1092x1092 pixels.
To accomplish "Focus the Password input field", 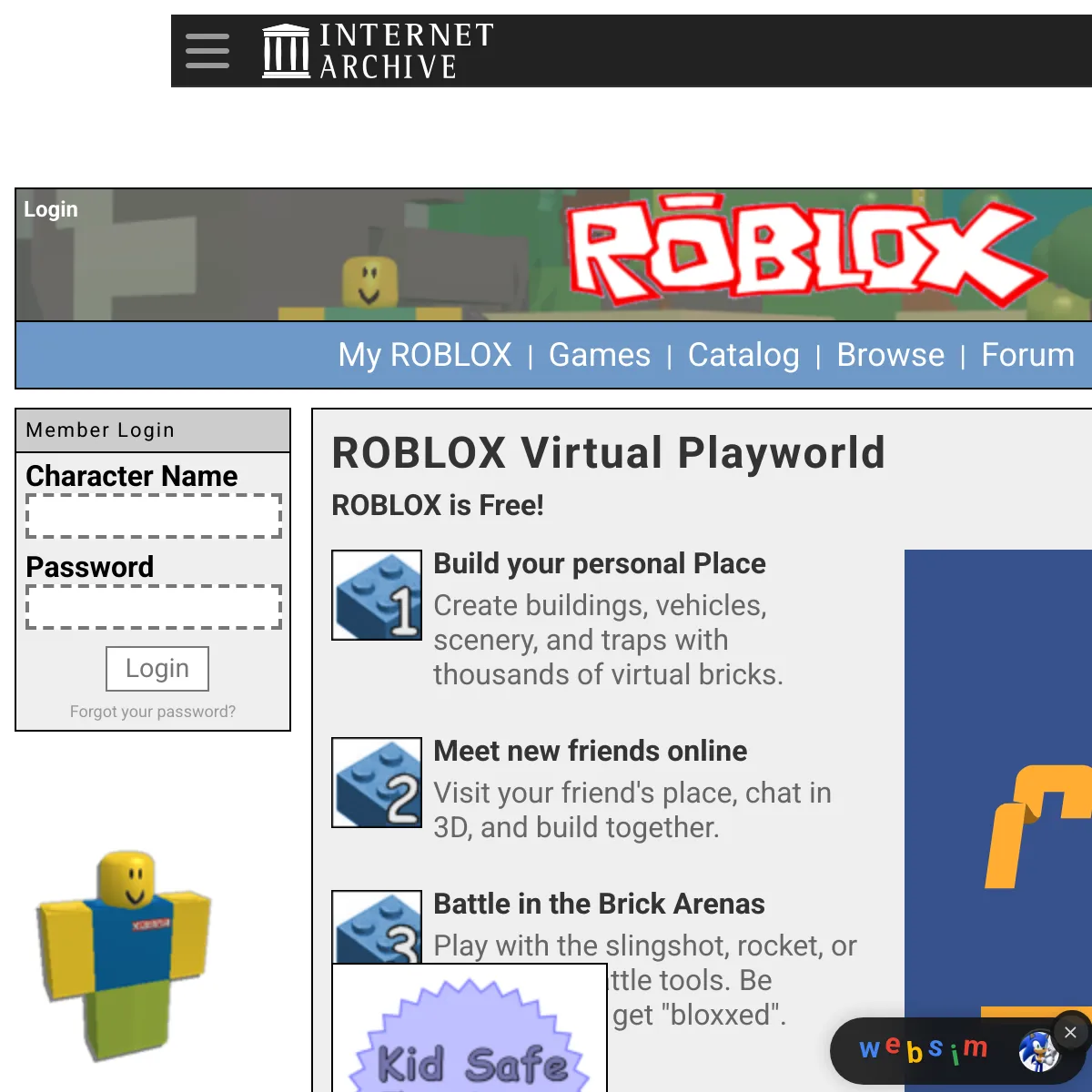I will (154, 607).
